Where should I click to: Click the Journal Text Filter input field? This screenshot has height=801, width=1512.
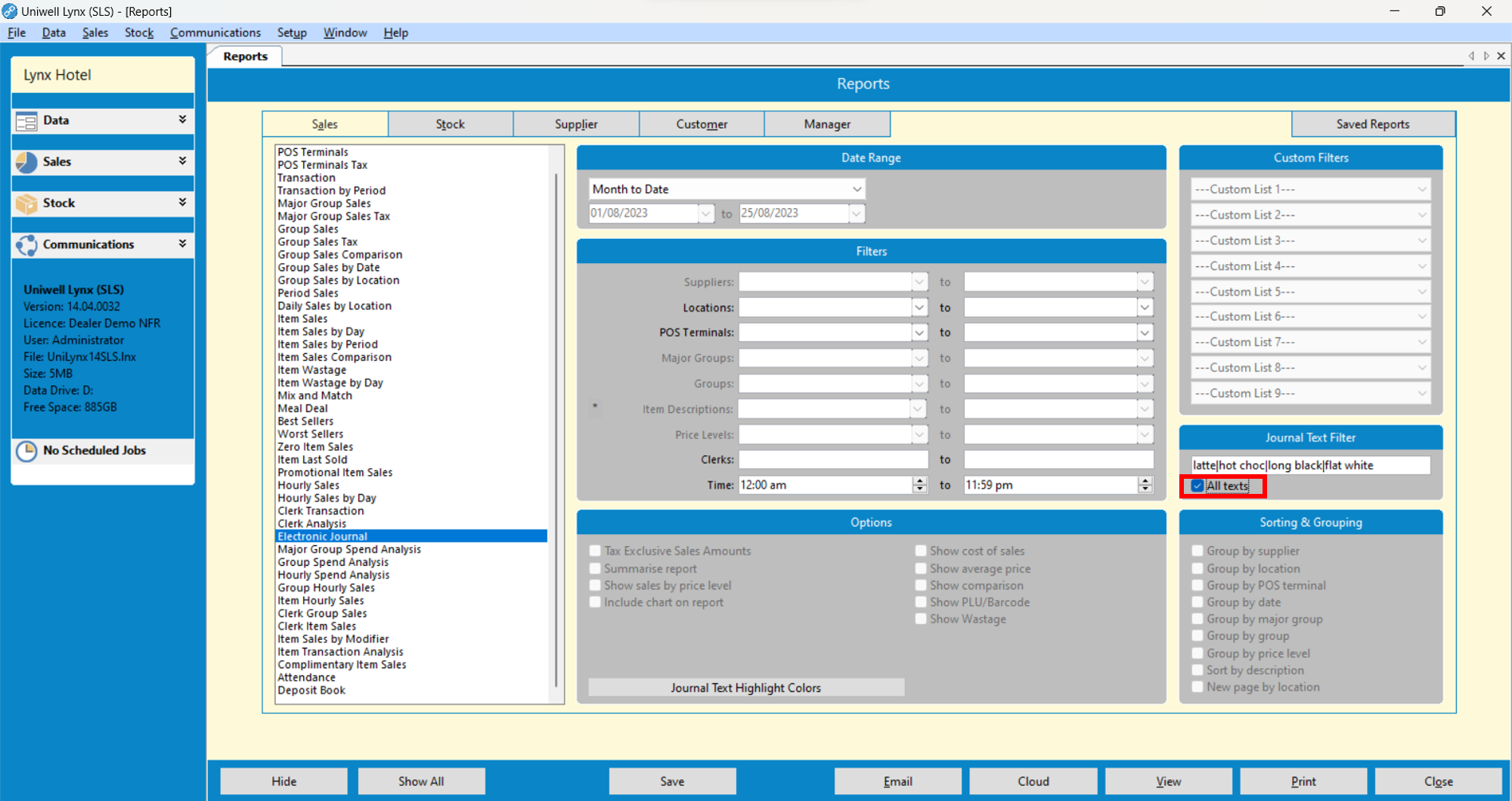click(x=1311, y=465)
